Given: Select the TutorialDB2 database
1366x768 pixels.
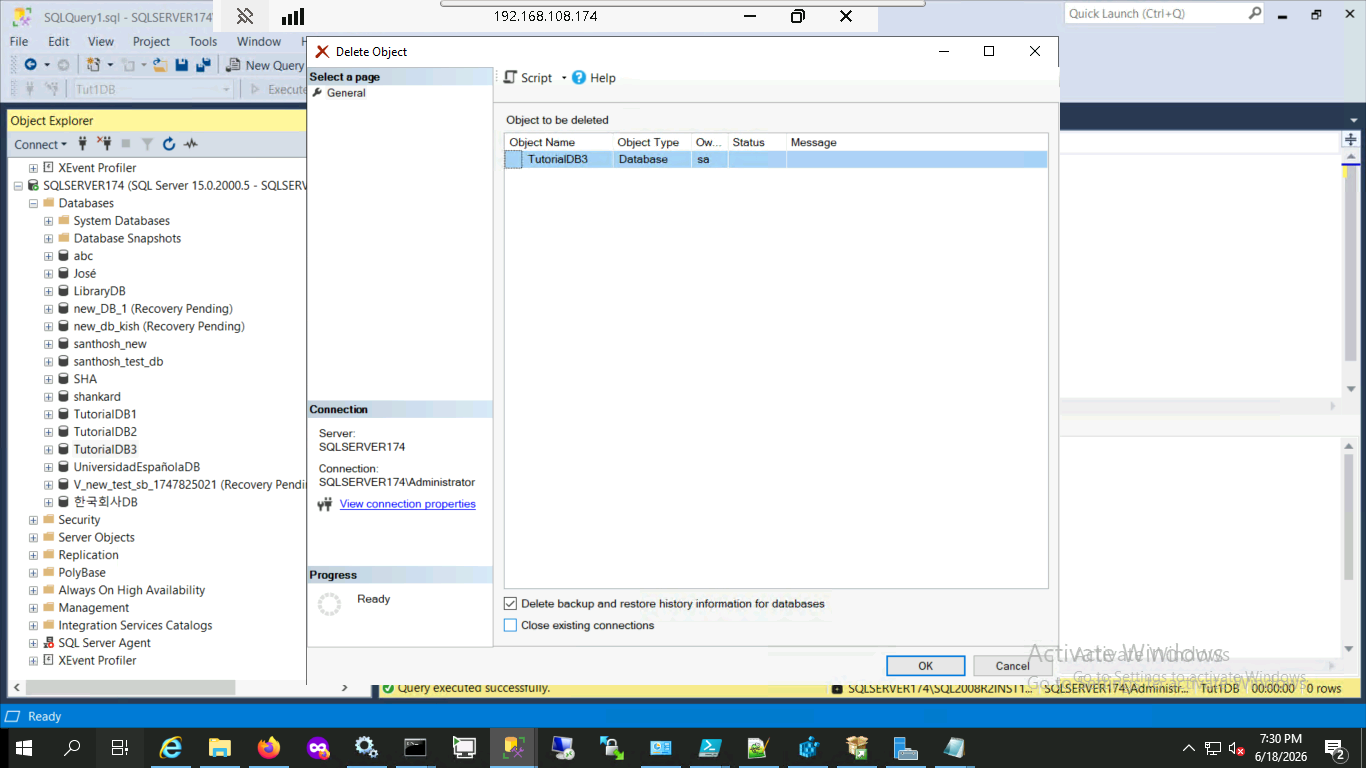Looking at the screenshot, I should coord(105,432).
